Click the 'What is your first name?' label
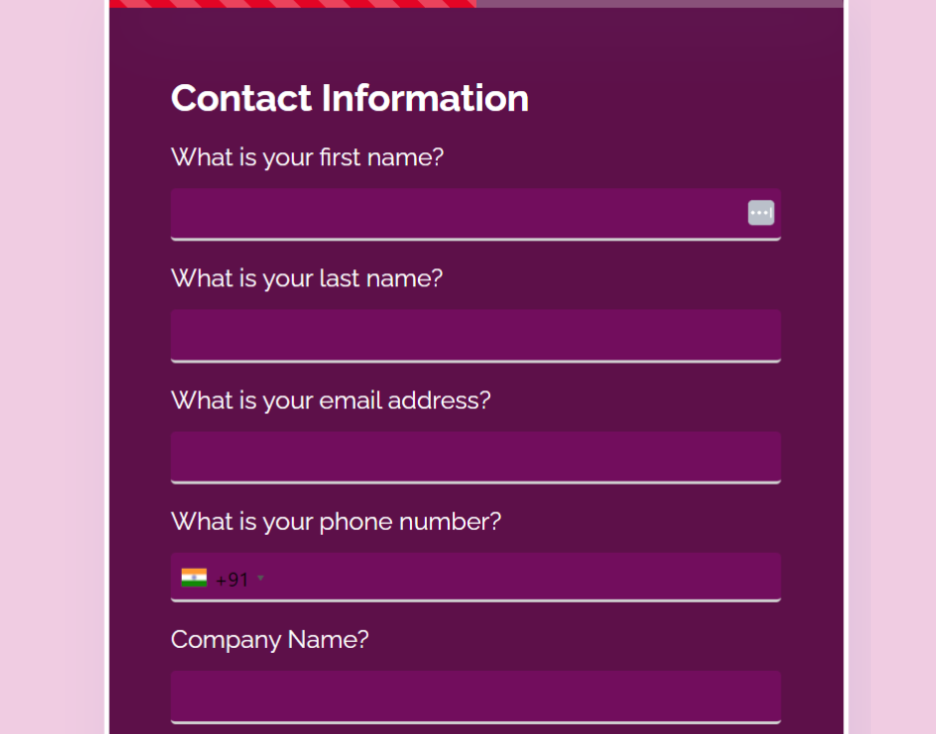 (x=307, y=158)
